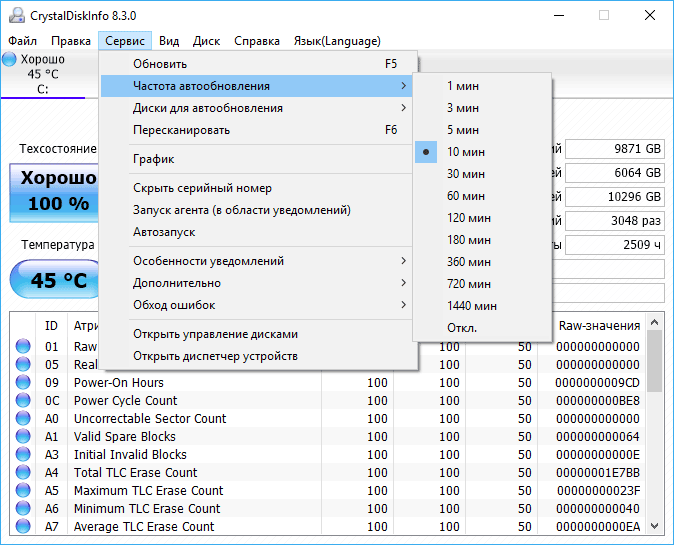Toggle Автозапуск menu option

point(258,232)
